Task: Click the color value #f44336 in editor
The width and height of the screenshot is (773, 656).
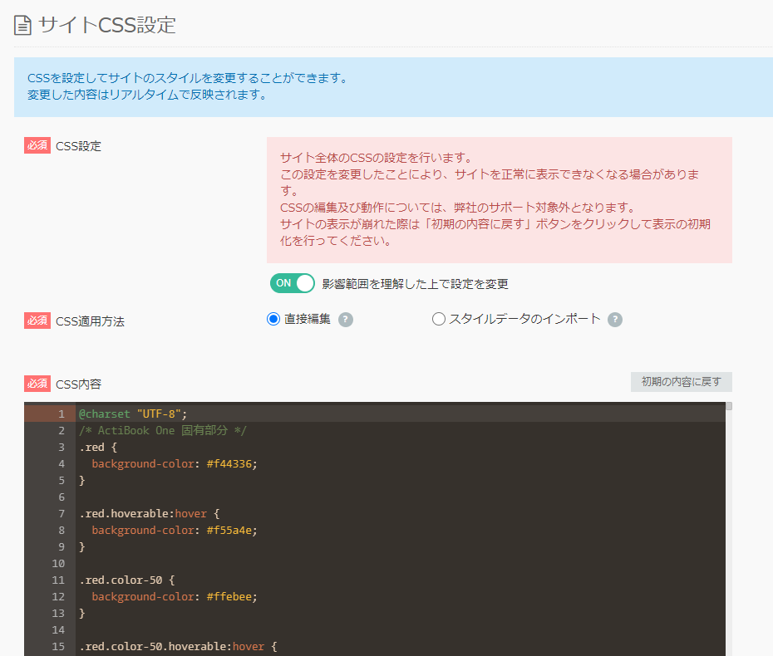Action: pos(229,464)
